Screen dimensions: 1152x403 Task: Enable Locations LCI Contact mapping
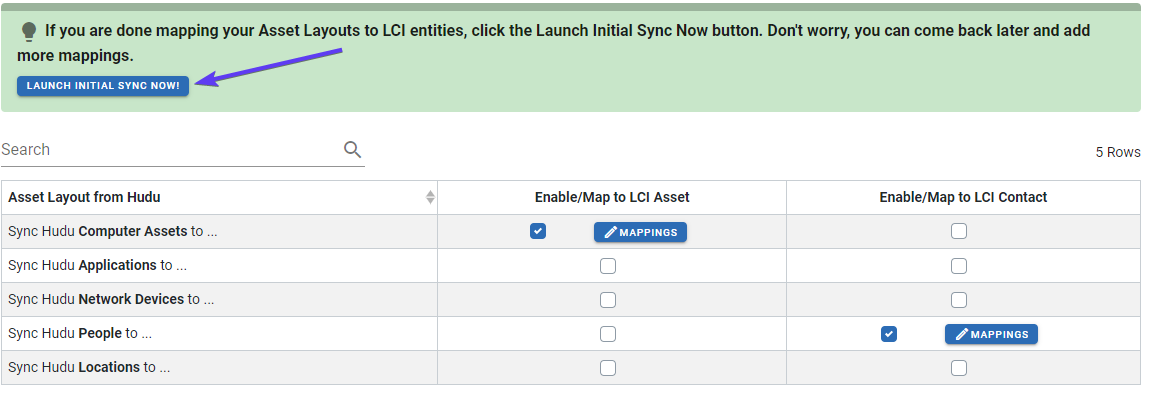pos(959,368)
